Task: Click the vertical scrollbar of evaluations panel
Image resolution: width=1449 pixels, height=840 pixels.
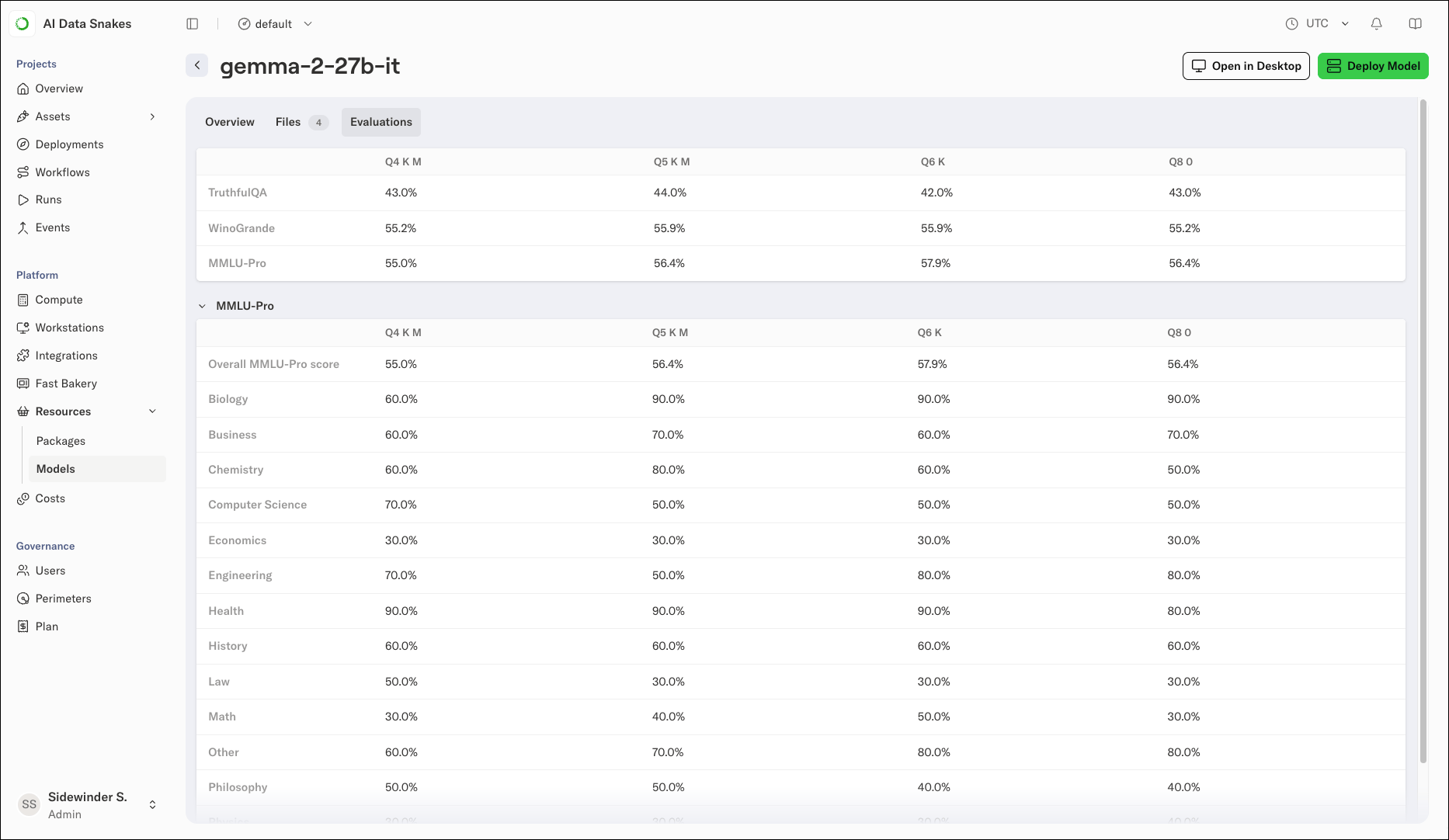Action: 1423,431
